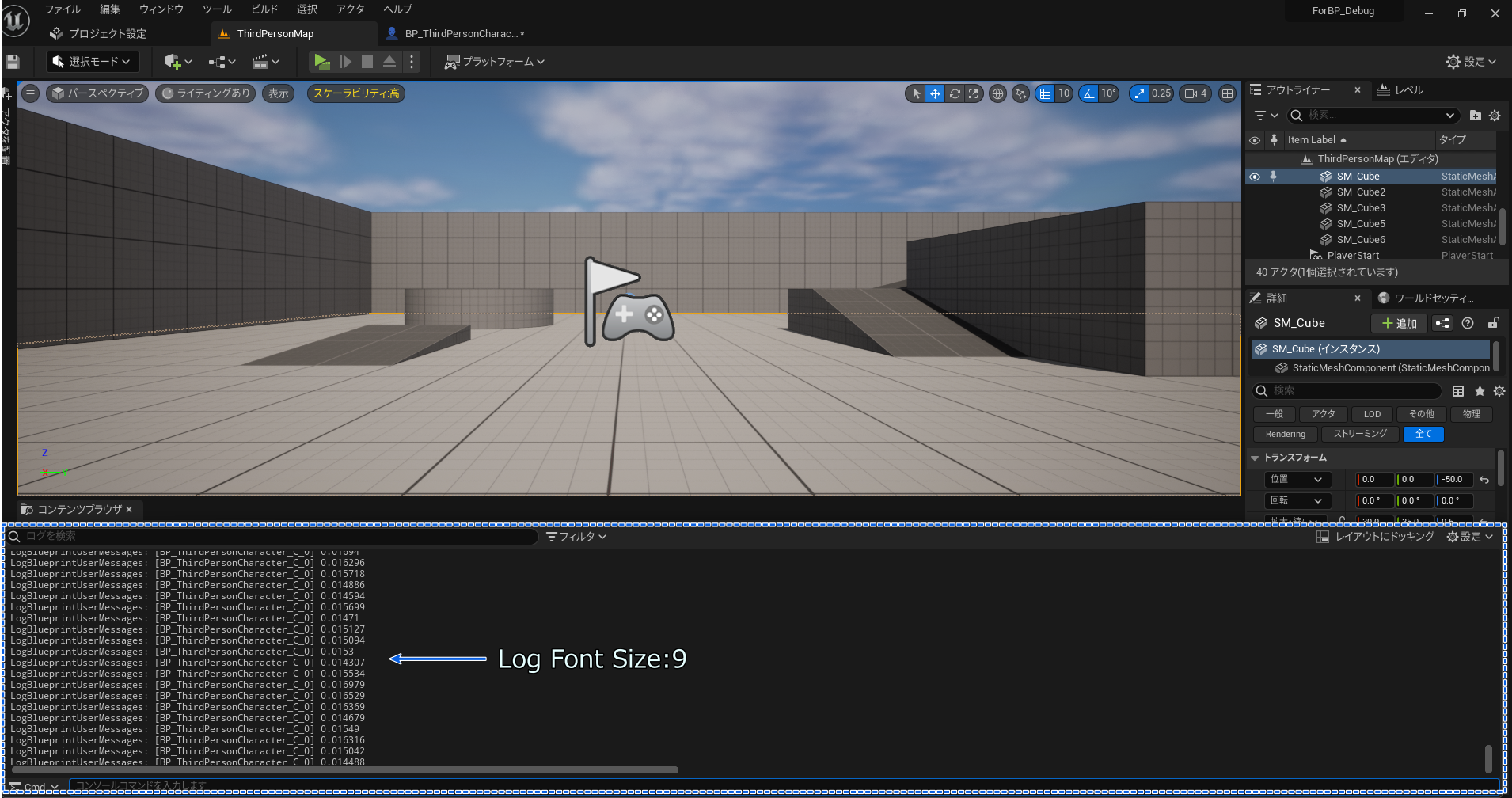1512x798 pixels.
Task: Activate the Rotate tool in viewport toolbar
Action: click(x=953, y=93)
